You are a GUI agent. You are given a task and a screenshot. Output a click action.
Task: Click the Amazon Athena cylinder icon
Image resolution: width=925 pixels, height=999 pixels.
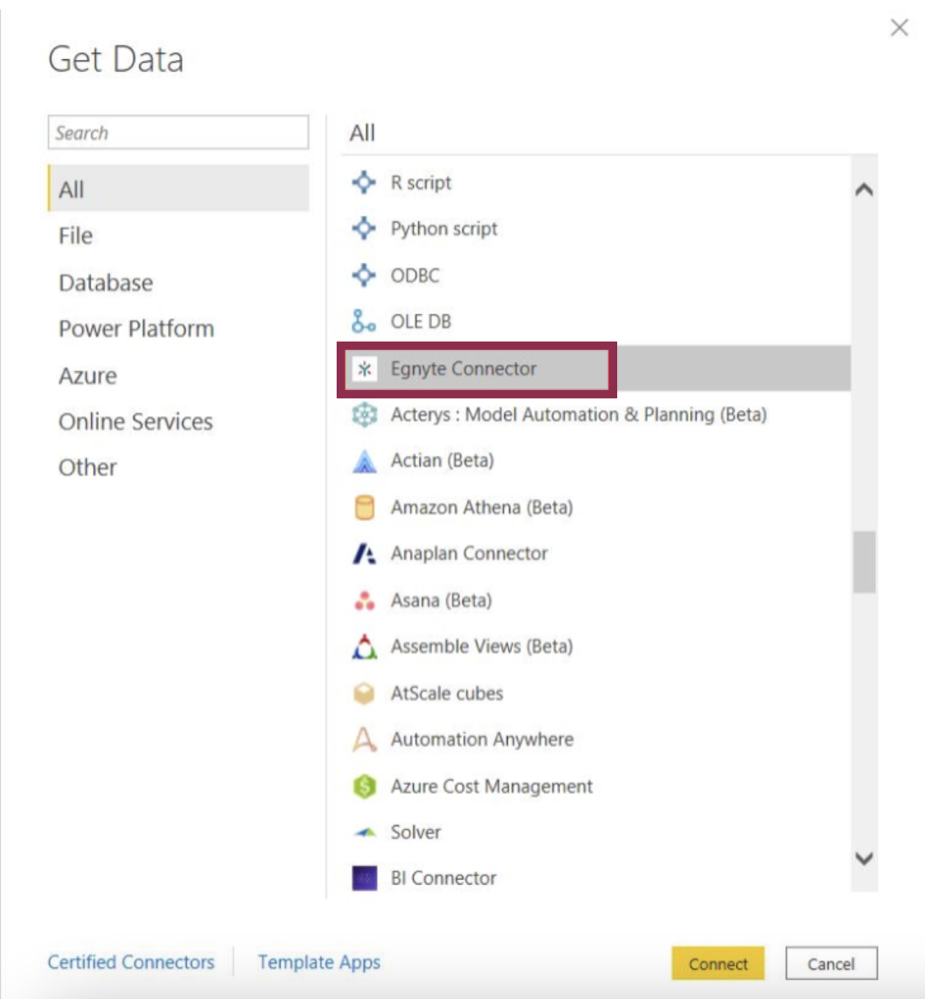(x=364, y=508)
